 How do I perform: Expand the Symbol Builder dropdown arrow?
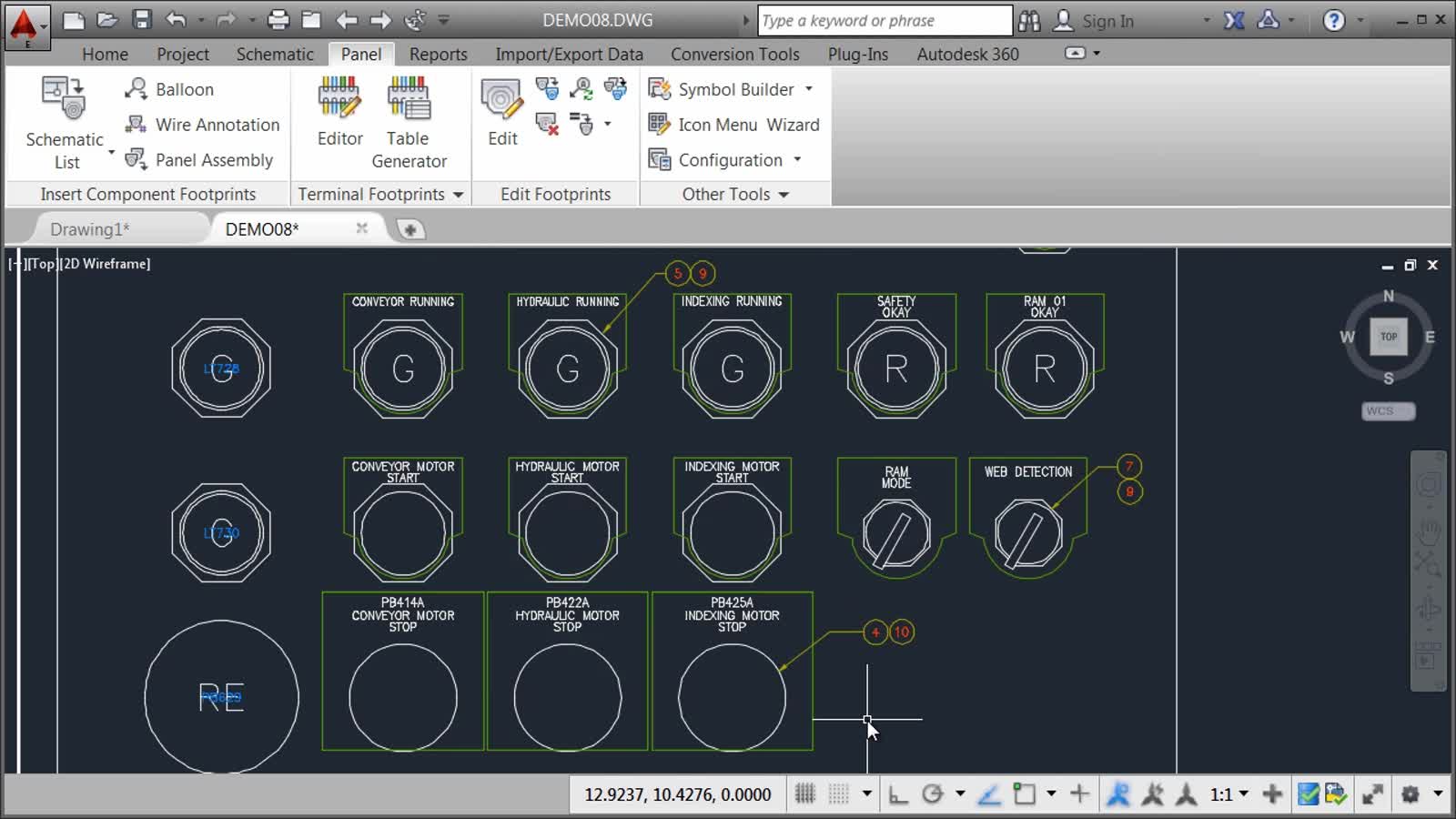tap(809, 89)
